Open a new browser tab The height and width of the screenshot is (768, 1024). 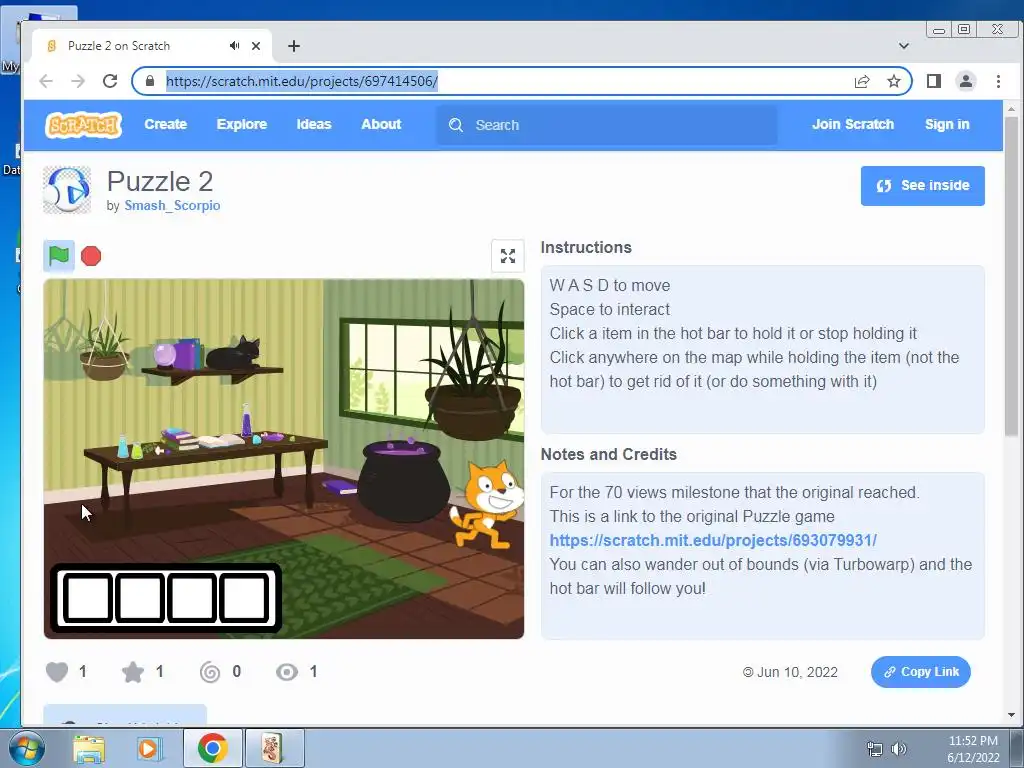pyautogui.click(x=294, y=46)
